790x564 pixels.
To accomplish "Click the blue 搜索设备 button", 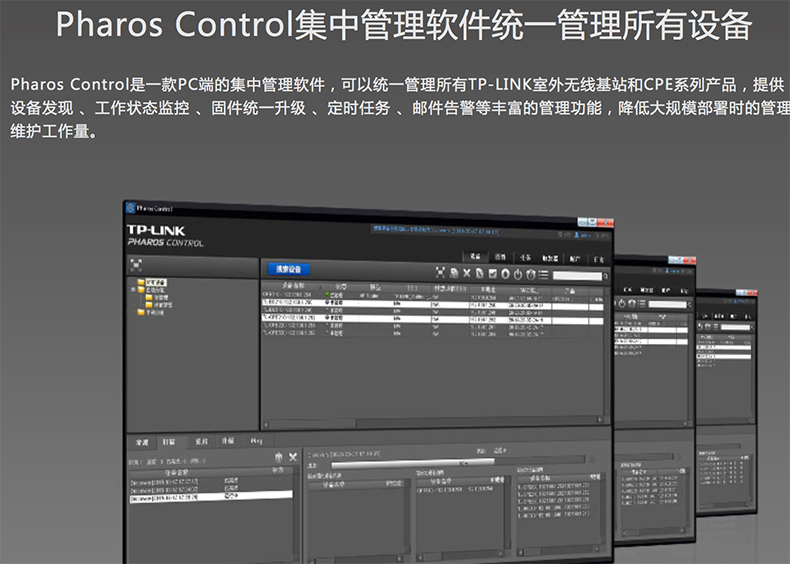I will [288, 269].
